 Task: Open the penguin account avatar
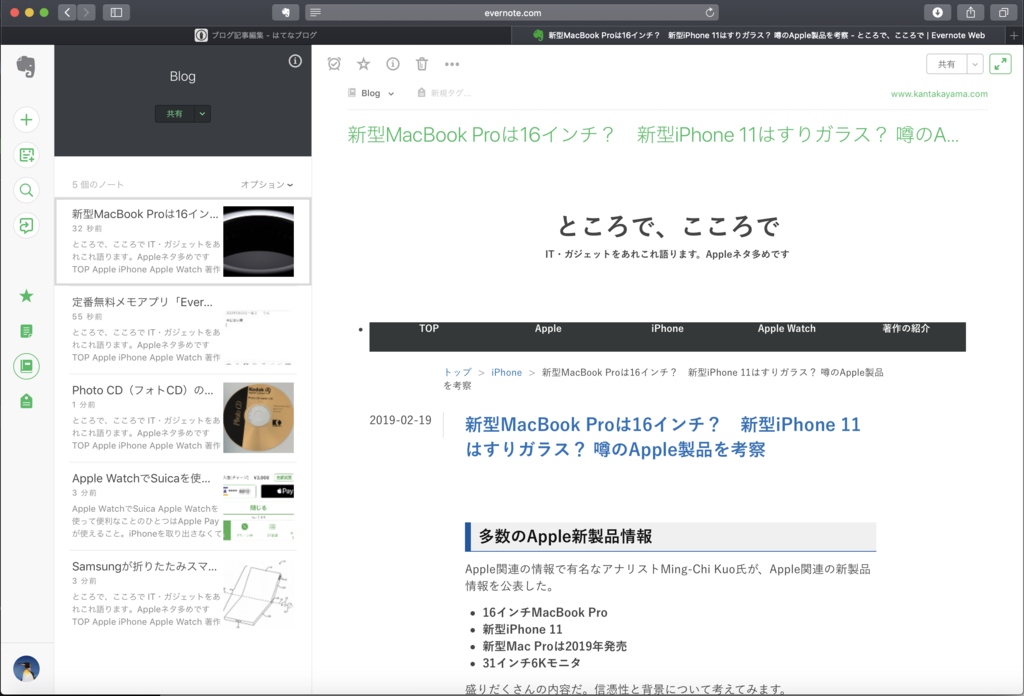click(26, 669)
